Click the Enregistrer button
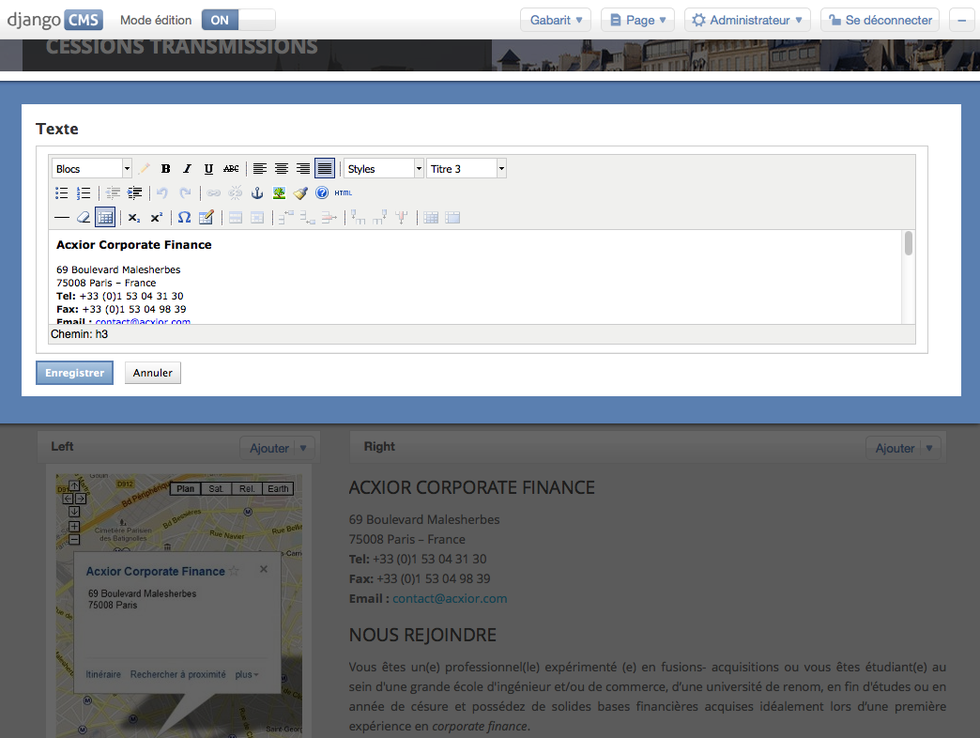This screenshot has height=738, width=980. [x=74, y=373]
